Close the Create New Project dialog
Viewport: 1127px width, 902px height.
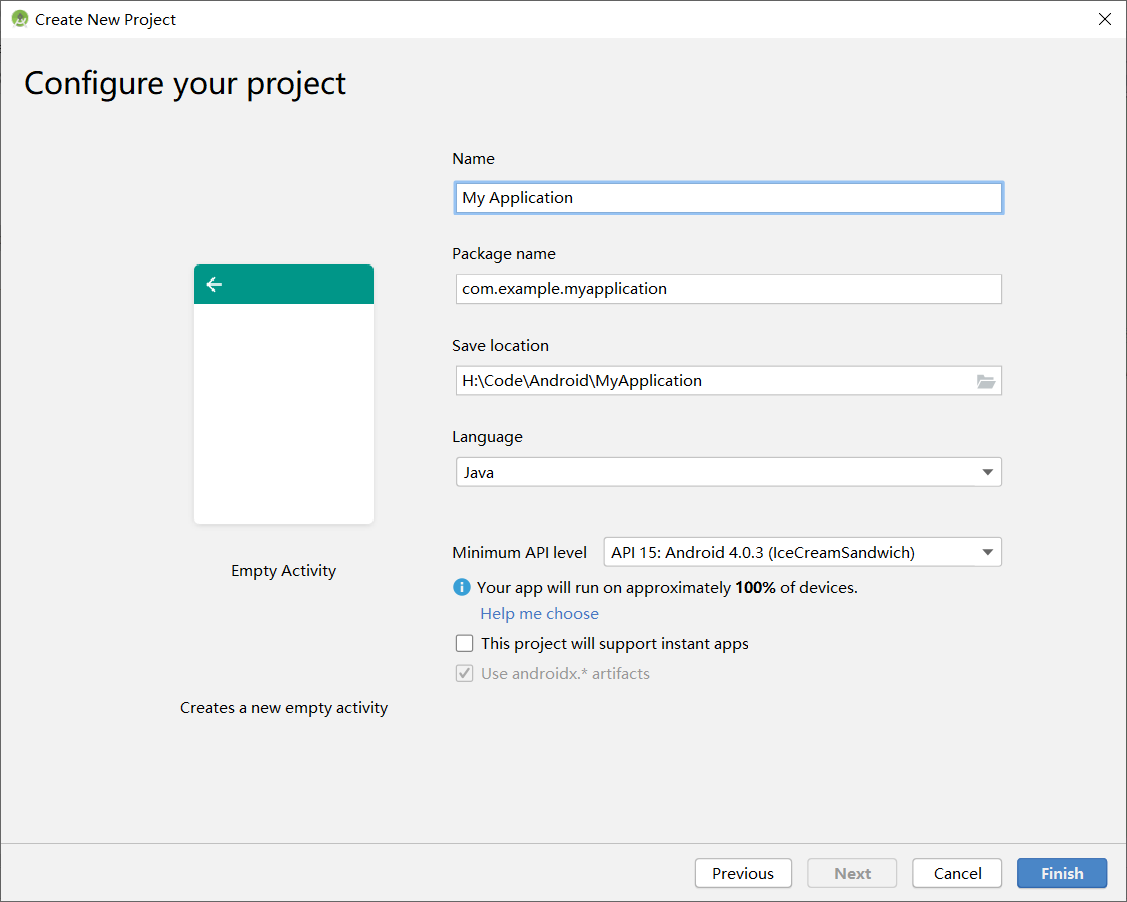(x=1105, y=19)
